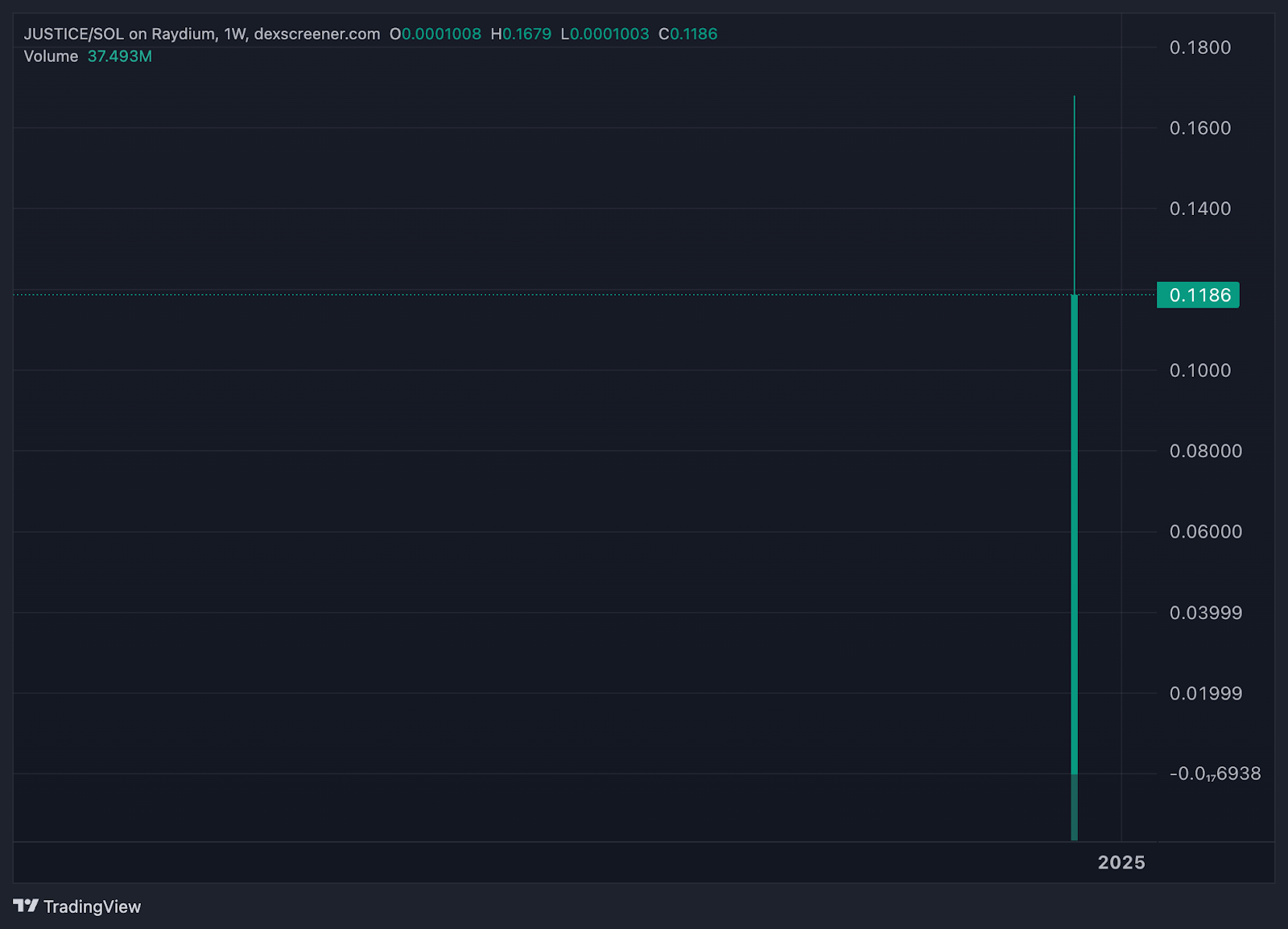Click the TradingView logo icon

pos(26,906)
